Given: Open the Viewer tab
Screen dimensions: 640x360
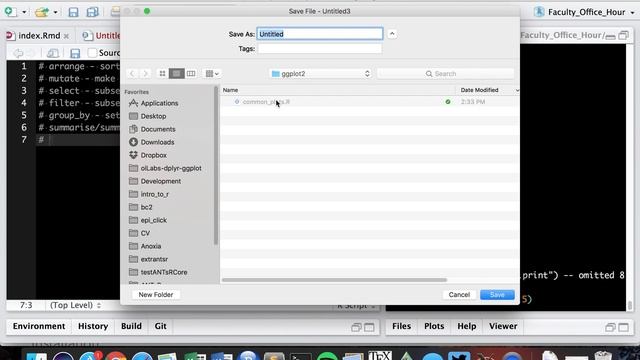Looking at the screenshot, I should point(503,326).
